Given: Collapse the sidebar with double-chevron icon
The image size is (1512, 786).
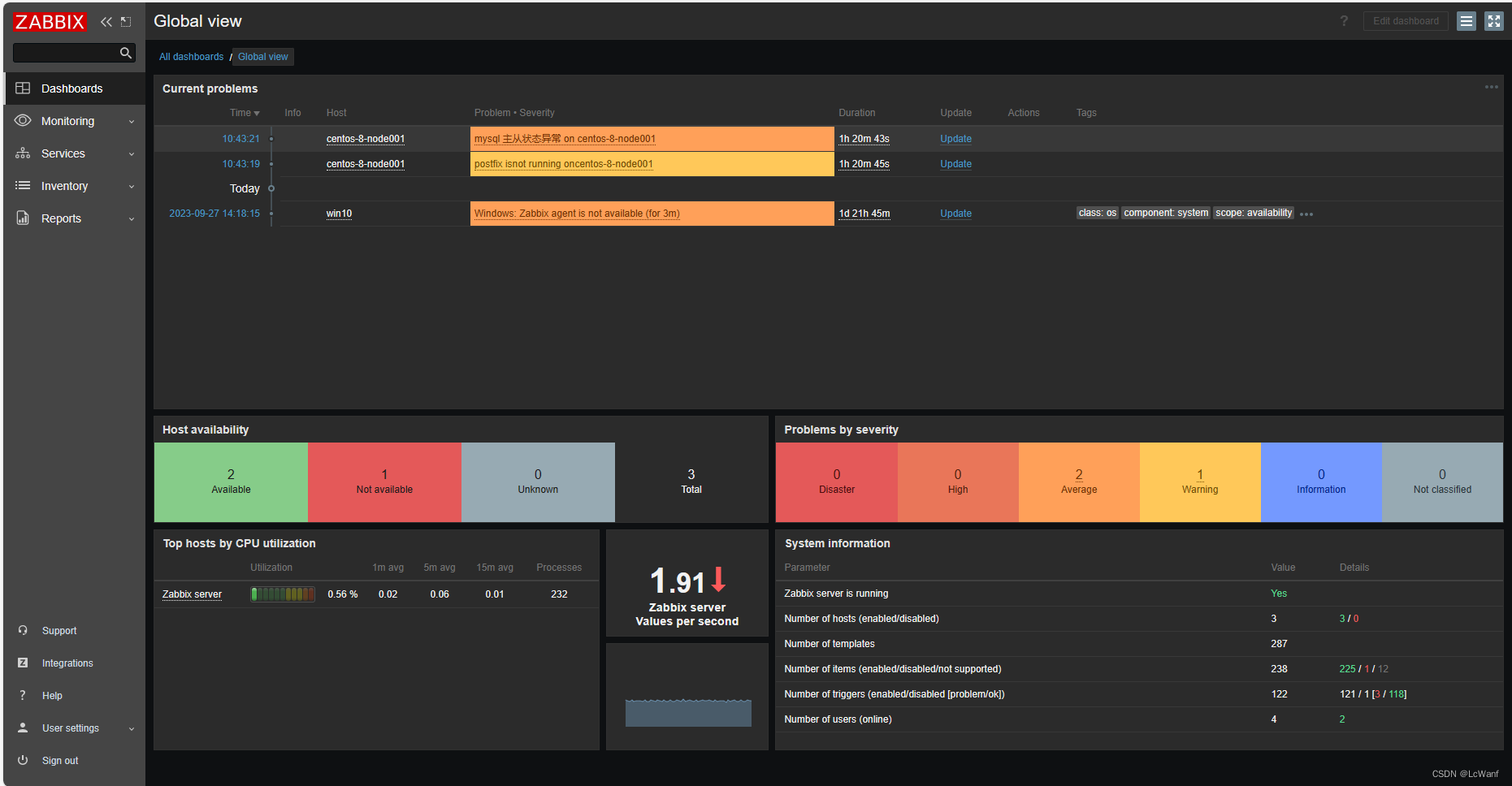Looking at the screenshot, I should pyautogui.click(x=106, y=22).
